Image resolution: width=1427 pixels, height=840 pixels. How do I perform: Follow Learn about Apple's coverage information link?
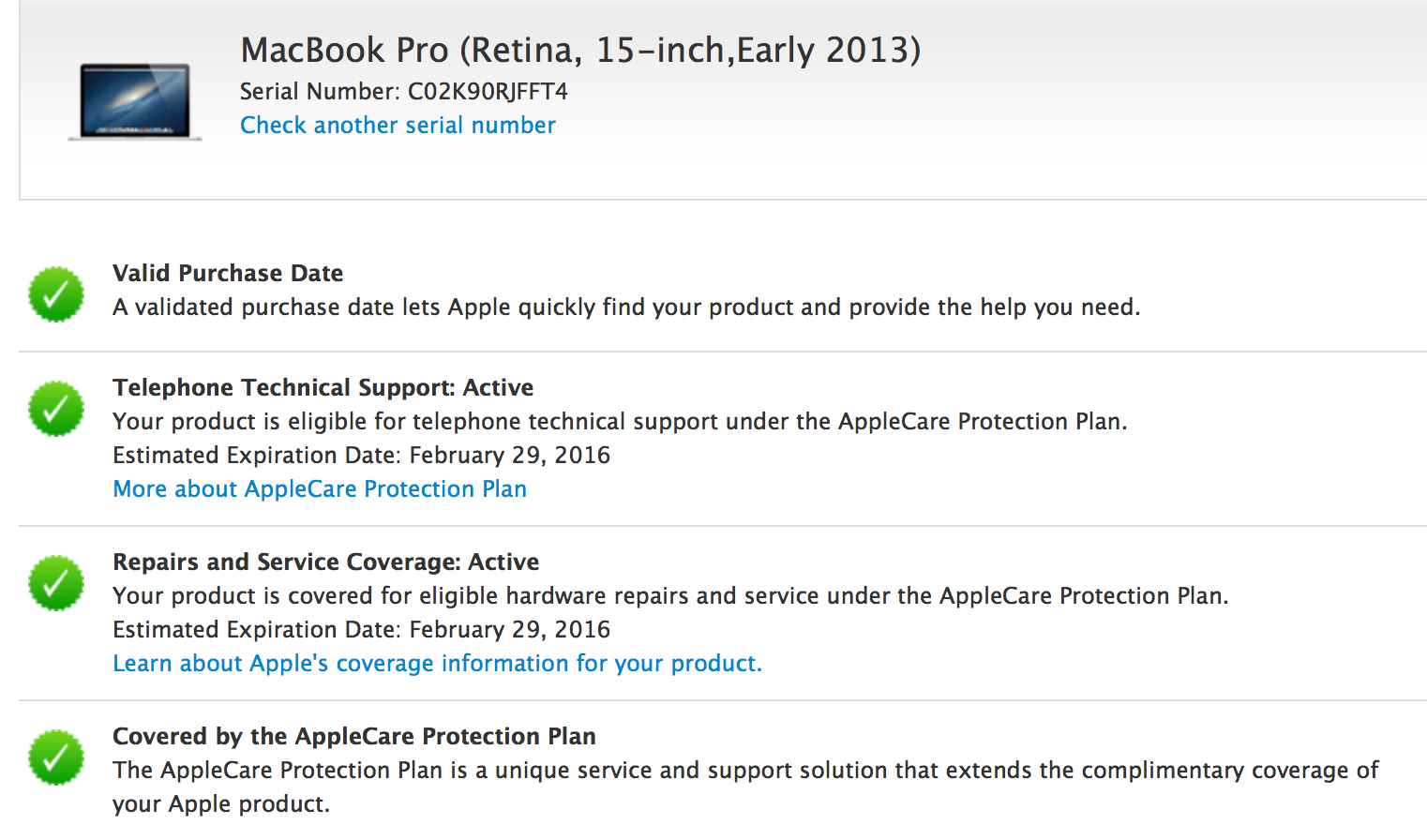point(437,663)
